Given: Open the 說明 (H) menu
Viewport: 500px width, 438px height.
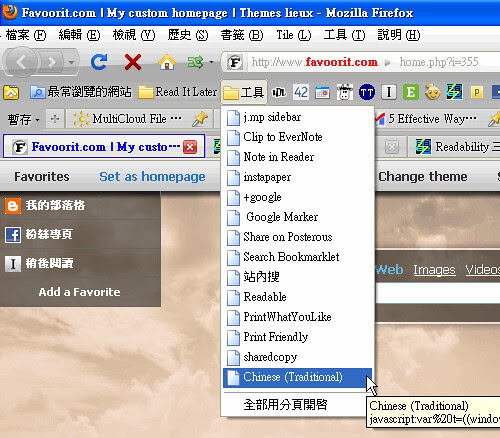Looking at the screenshot, I should pos(399,35).
